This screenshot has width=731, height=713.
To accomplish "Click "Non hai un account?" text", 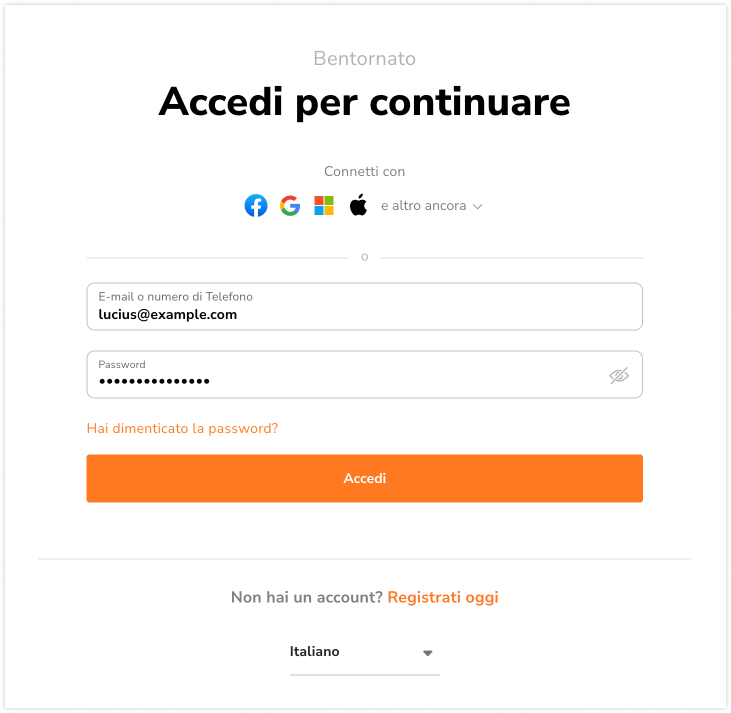I will (306, 597).
